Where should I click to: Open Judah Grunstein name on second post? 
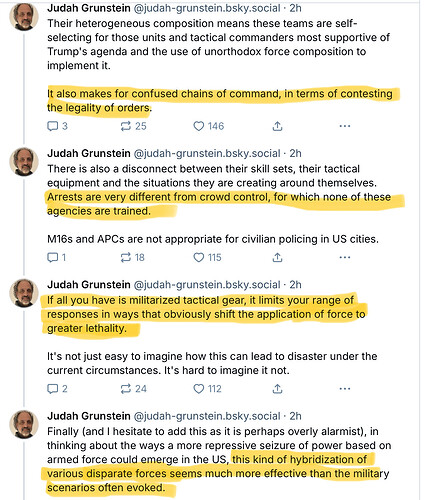pos(89,153)
